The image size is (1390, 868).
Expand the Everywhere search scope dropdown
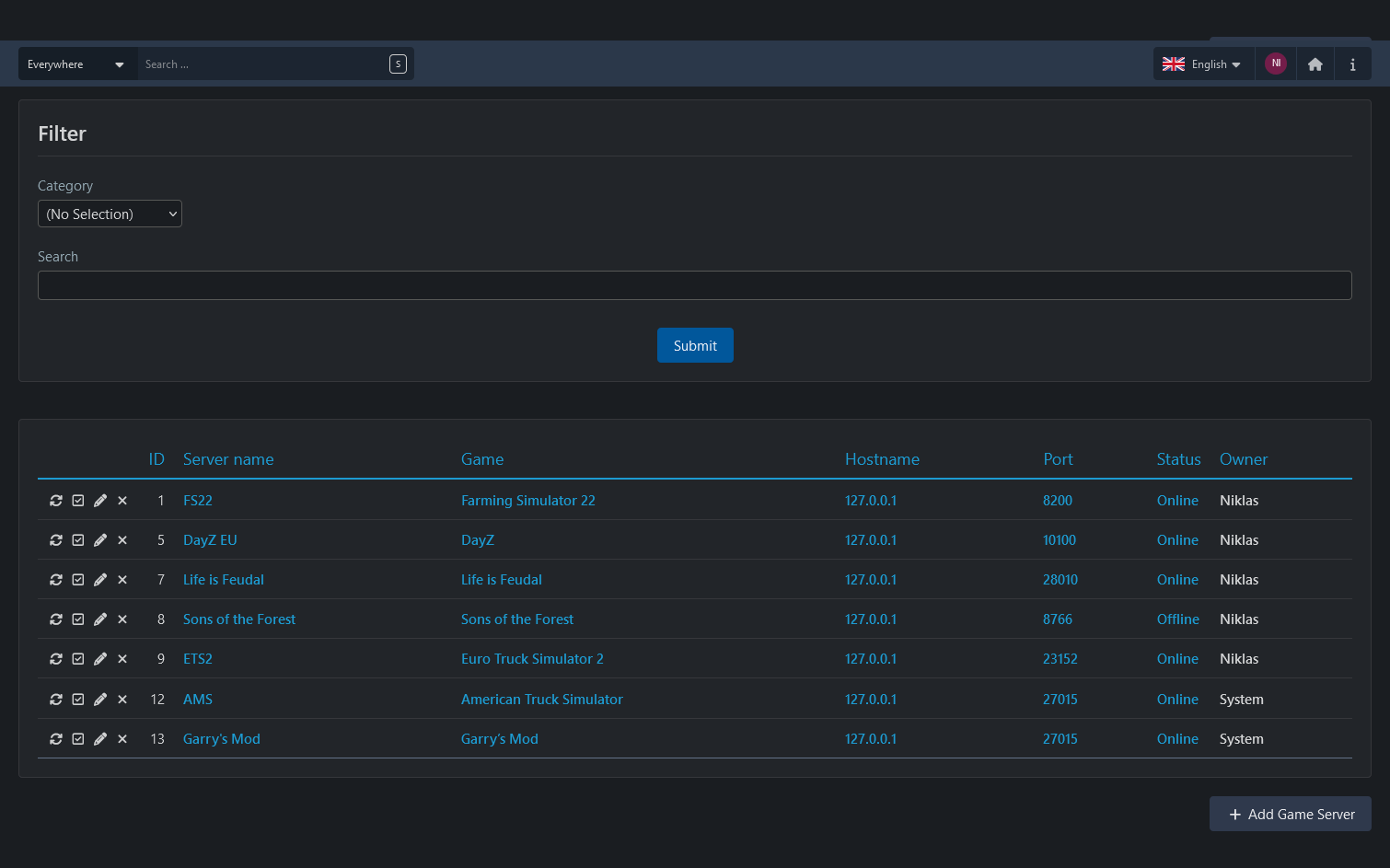[x=77, y=64]
